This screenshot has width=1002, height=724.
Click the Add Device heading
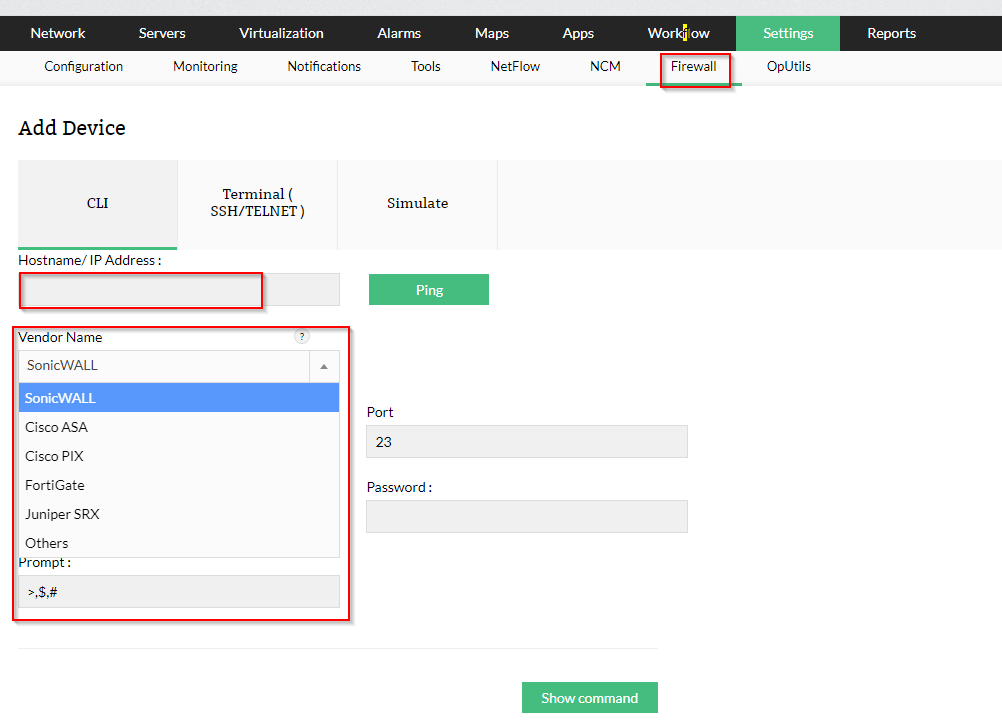click(72, 128)
